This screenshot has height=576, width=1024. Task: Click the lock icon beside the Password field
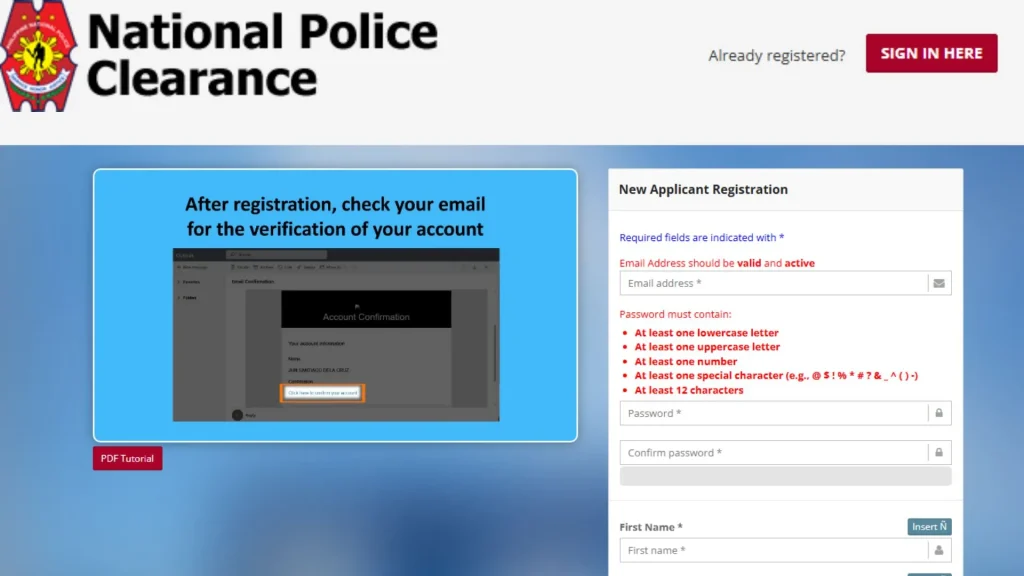pos(939,413)
